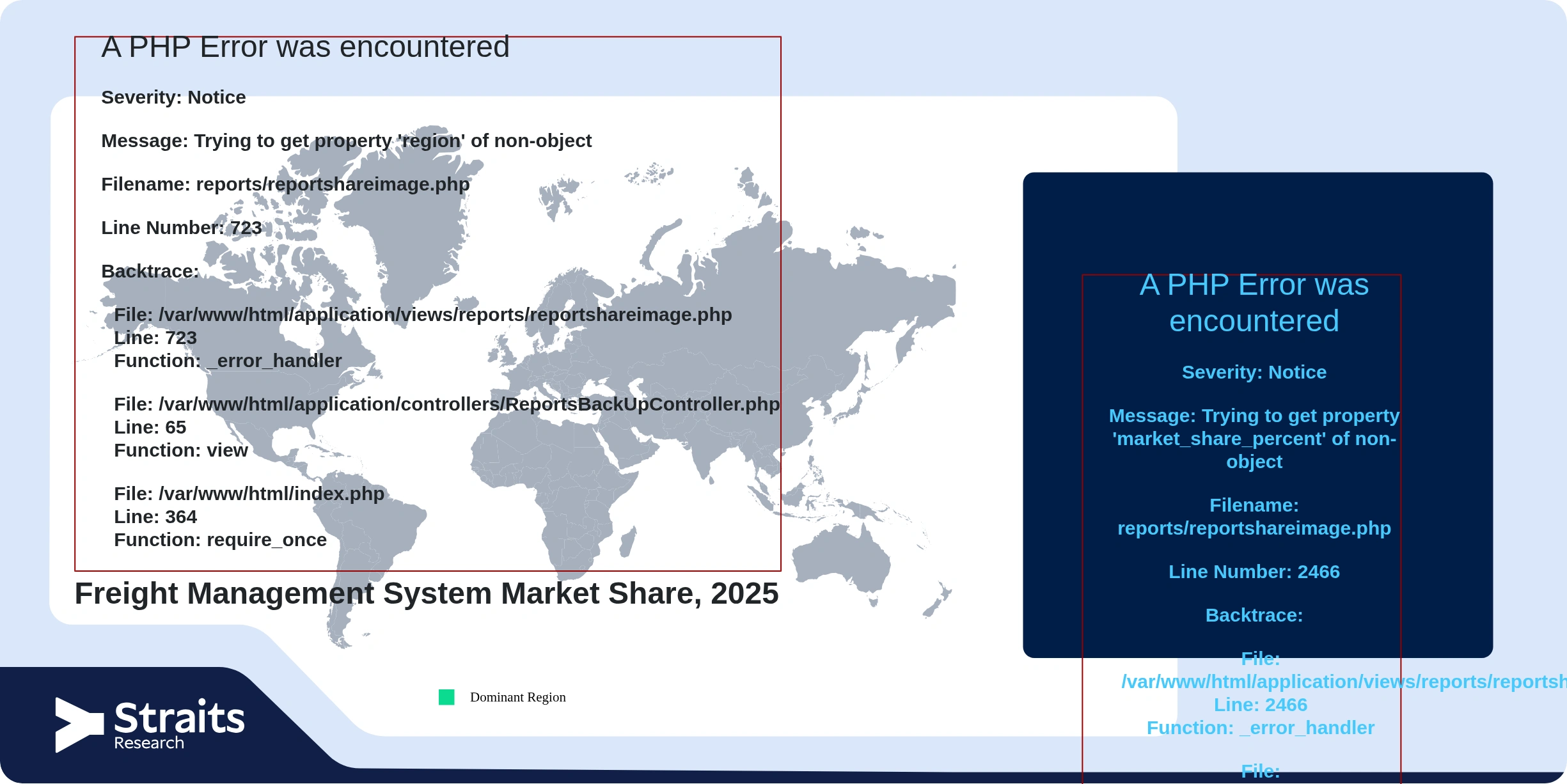Viewport: 1567px width, 784px height.
Task: Select the title 'Freight Management System Market Share, 2025'
Action: pos(427,593)
